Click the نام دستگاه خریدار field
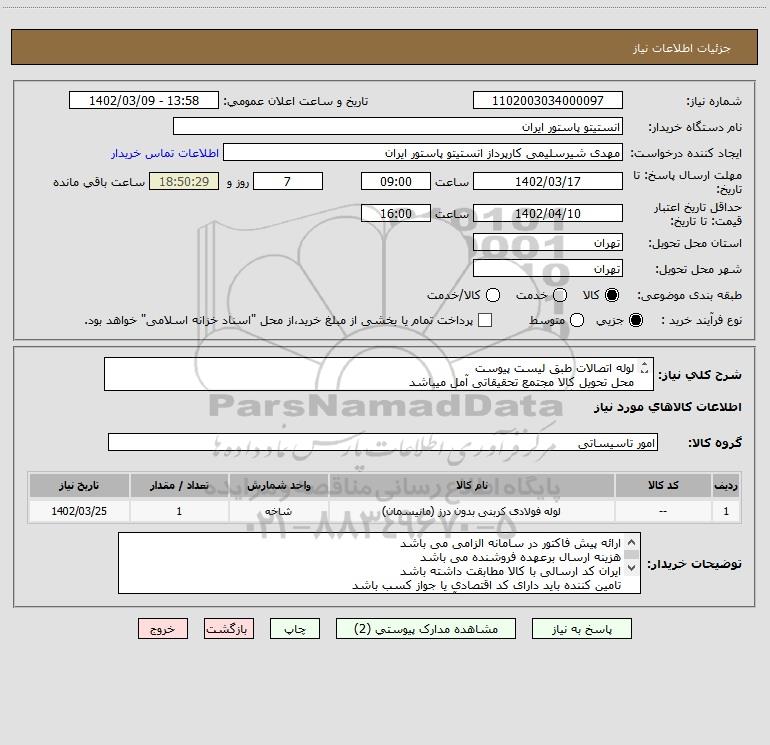This screenshot has width=770, height=745. click(x=398, y=126)
